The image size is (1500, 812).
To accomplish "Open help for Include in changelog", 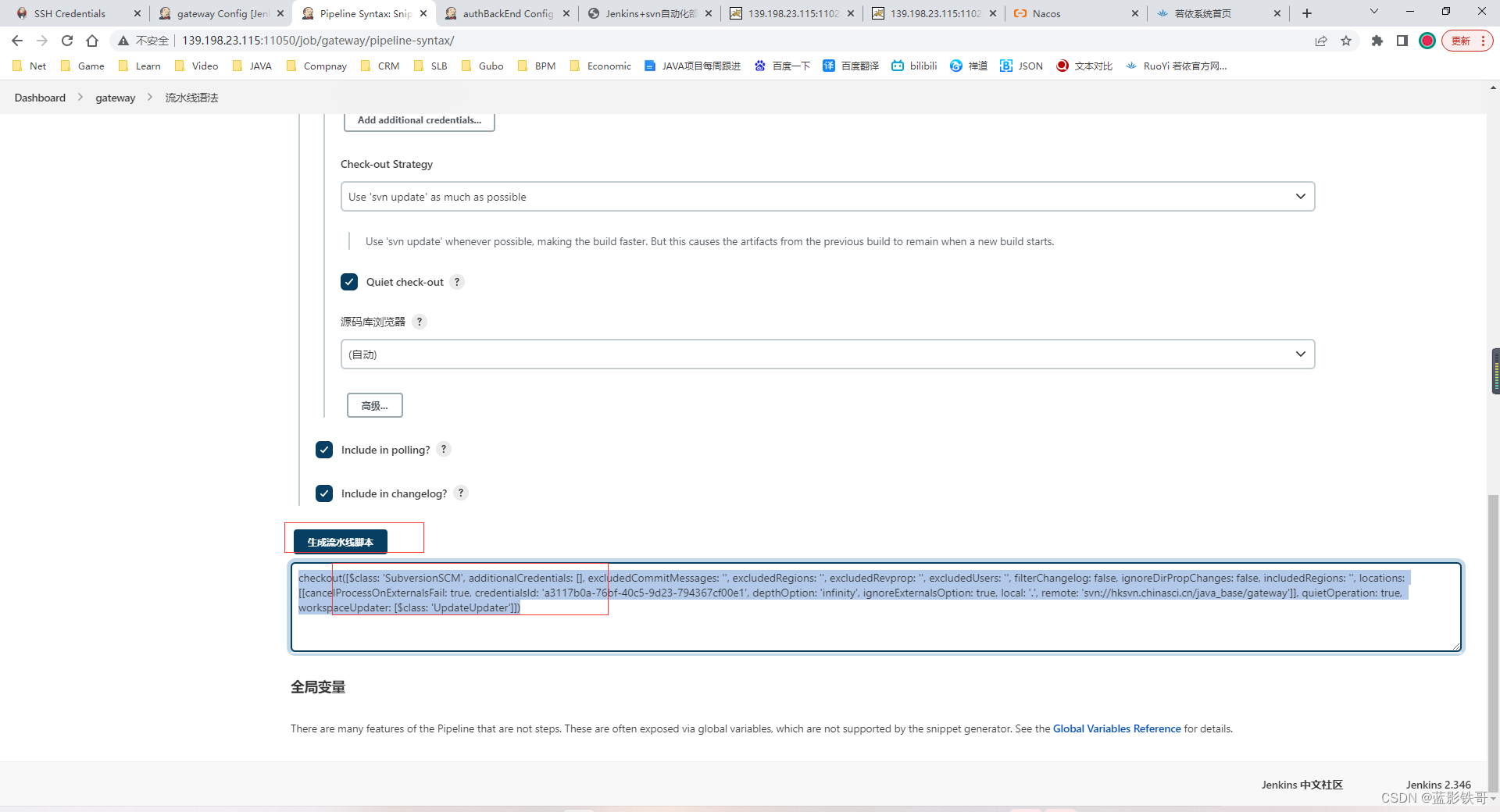I will (461, 493).
